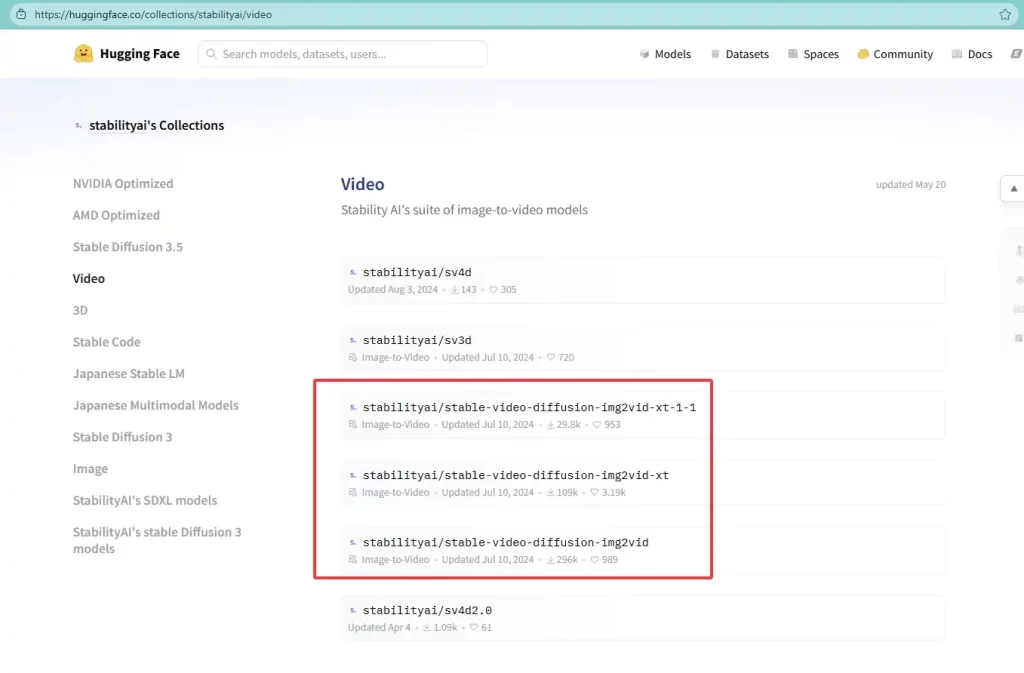1024x673 pixels.
Task: Click the 3.19k likes count text
Action: coord(613,493)
